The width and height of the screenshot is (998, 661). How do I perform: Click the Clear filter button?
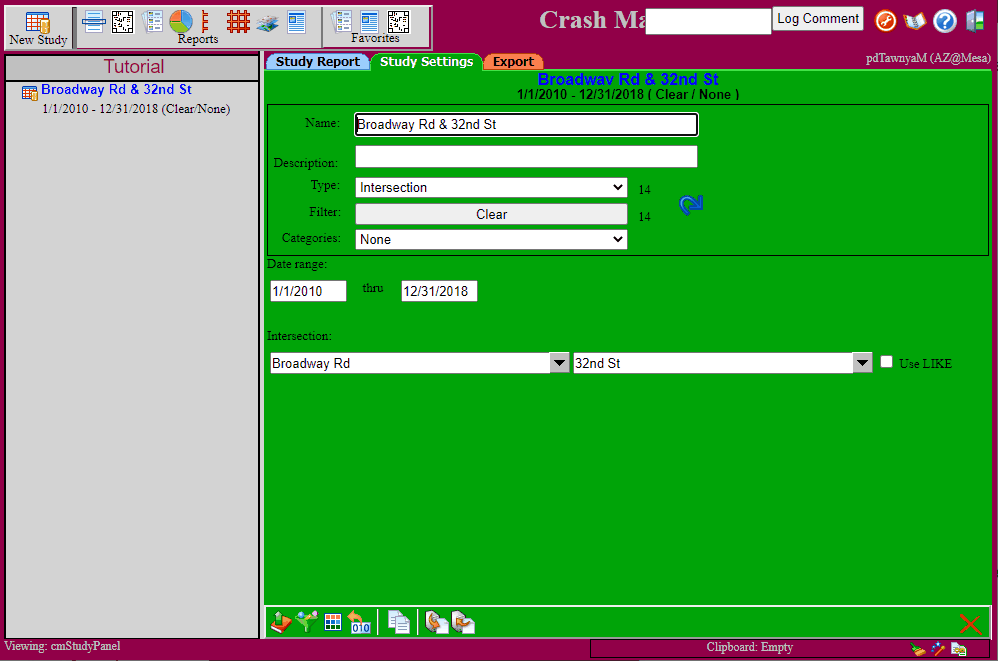pyautogui.click(x=491, y=214)
